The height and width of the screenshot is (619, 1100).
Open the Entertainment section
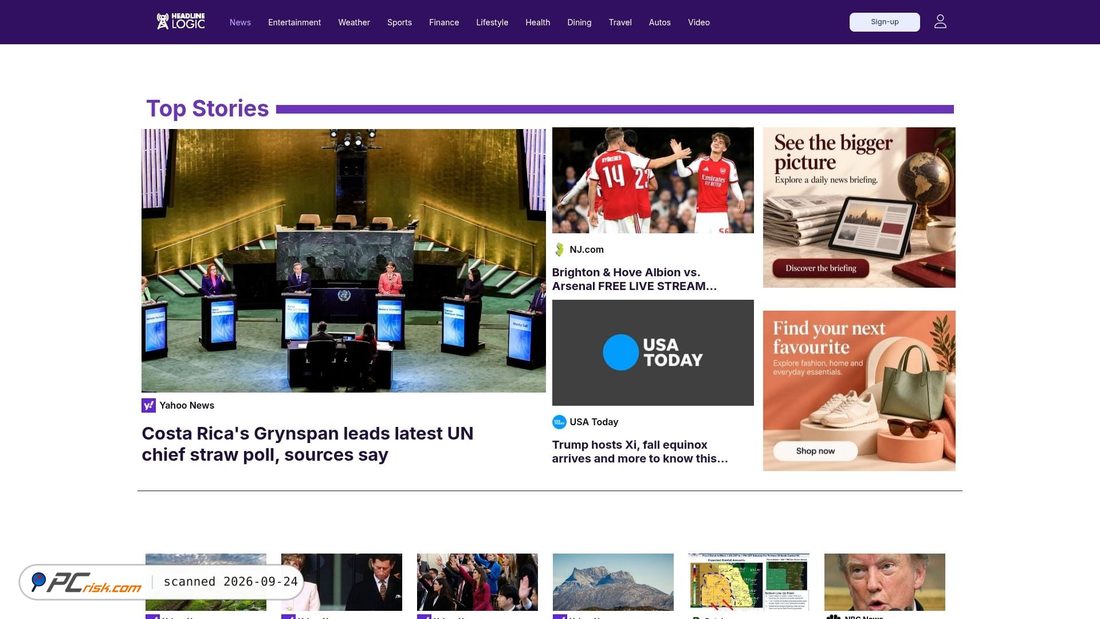(x=295, y=22)
